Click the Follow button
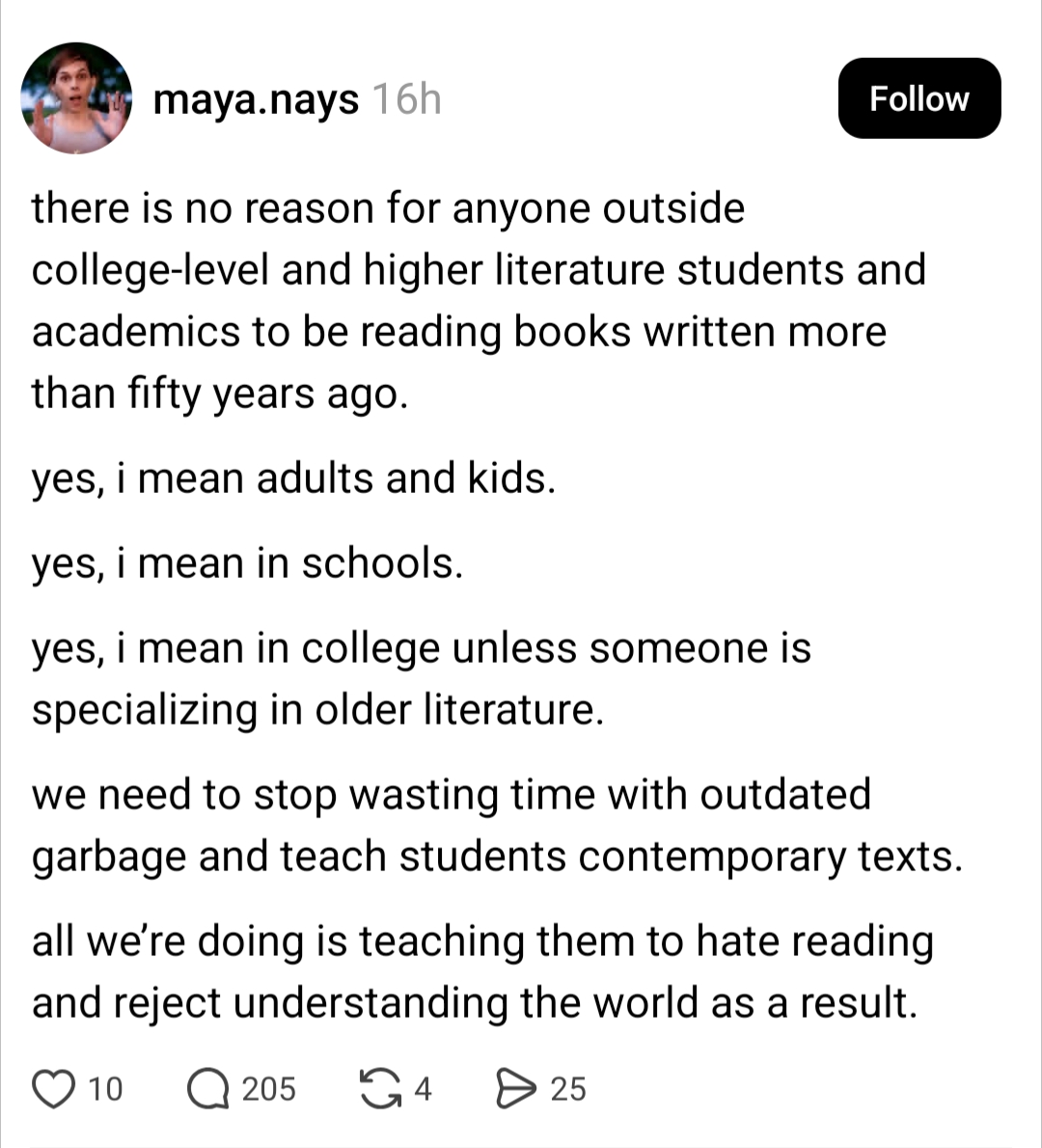1042x1148 pixels. pyautogui.click(x=919, y=98)
